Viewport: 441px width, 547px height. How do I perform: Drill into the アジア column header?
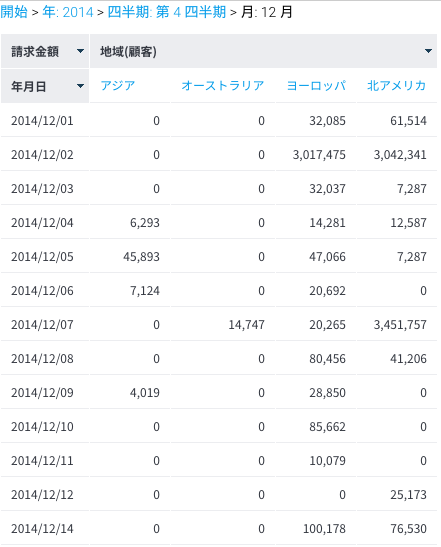118,85
